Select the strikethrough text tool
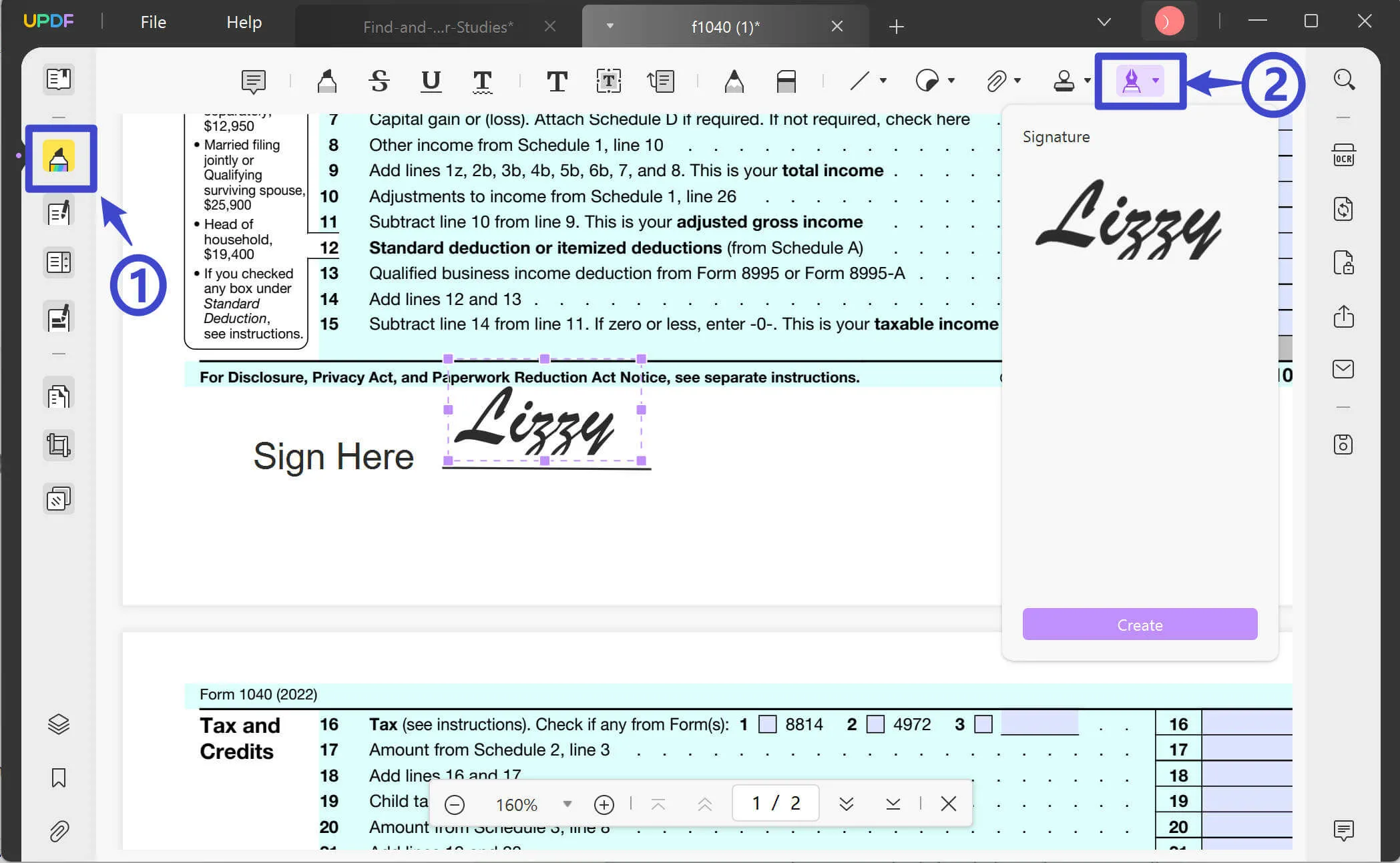 click(379, 81)
